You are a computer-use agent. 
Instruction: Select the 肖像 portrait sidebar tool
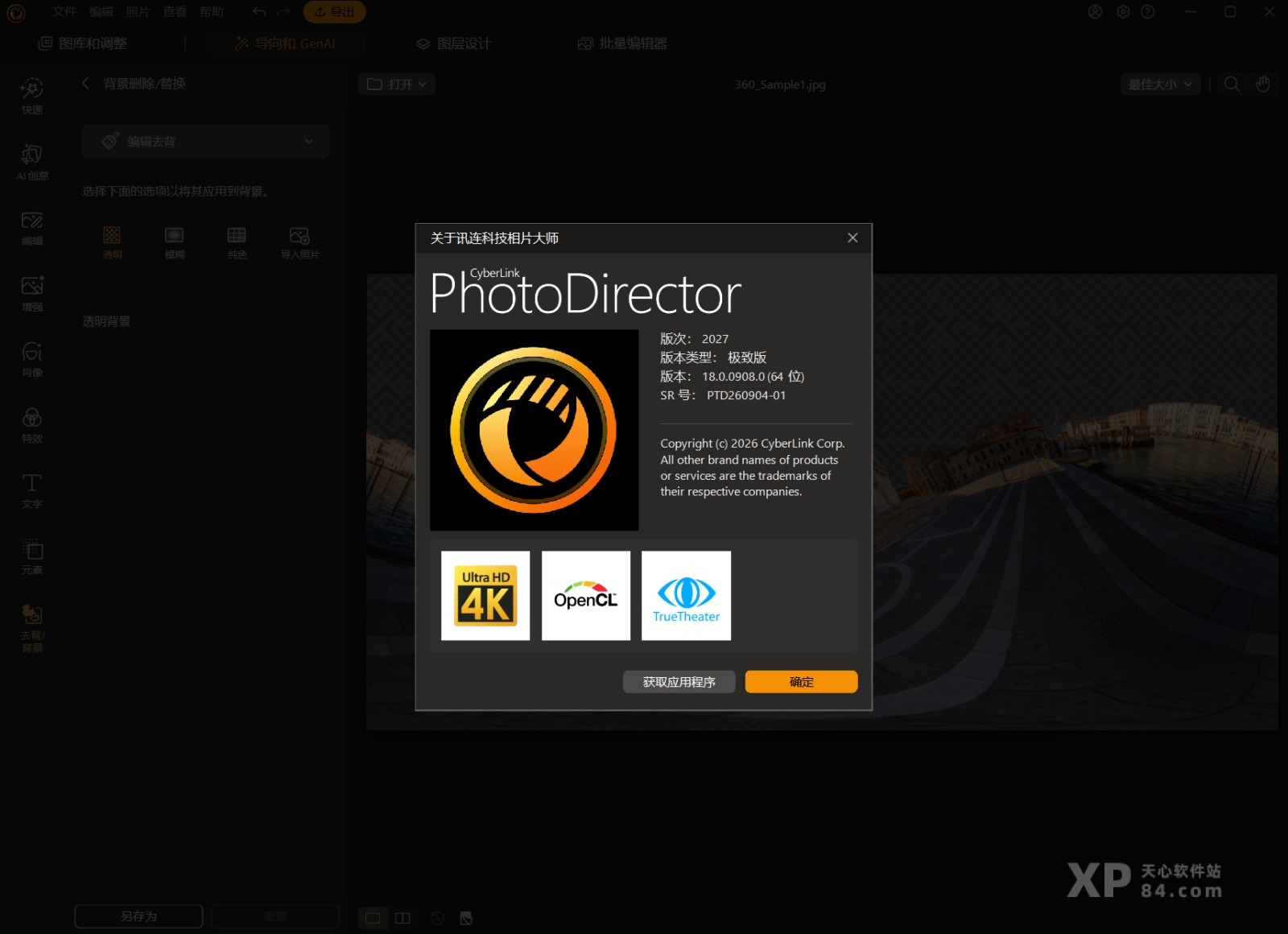(32, 359)
